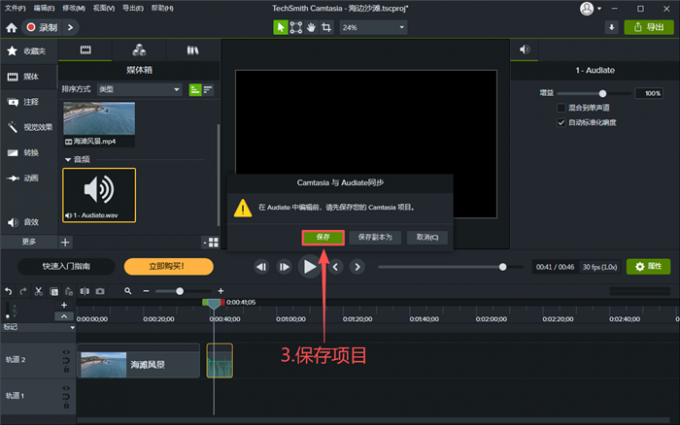Toggle magnetic track on 轨道 1
Viewport: 680px width, 425px height.
tap(66, 397)
